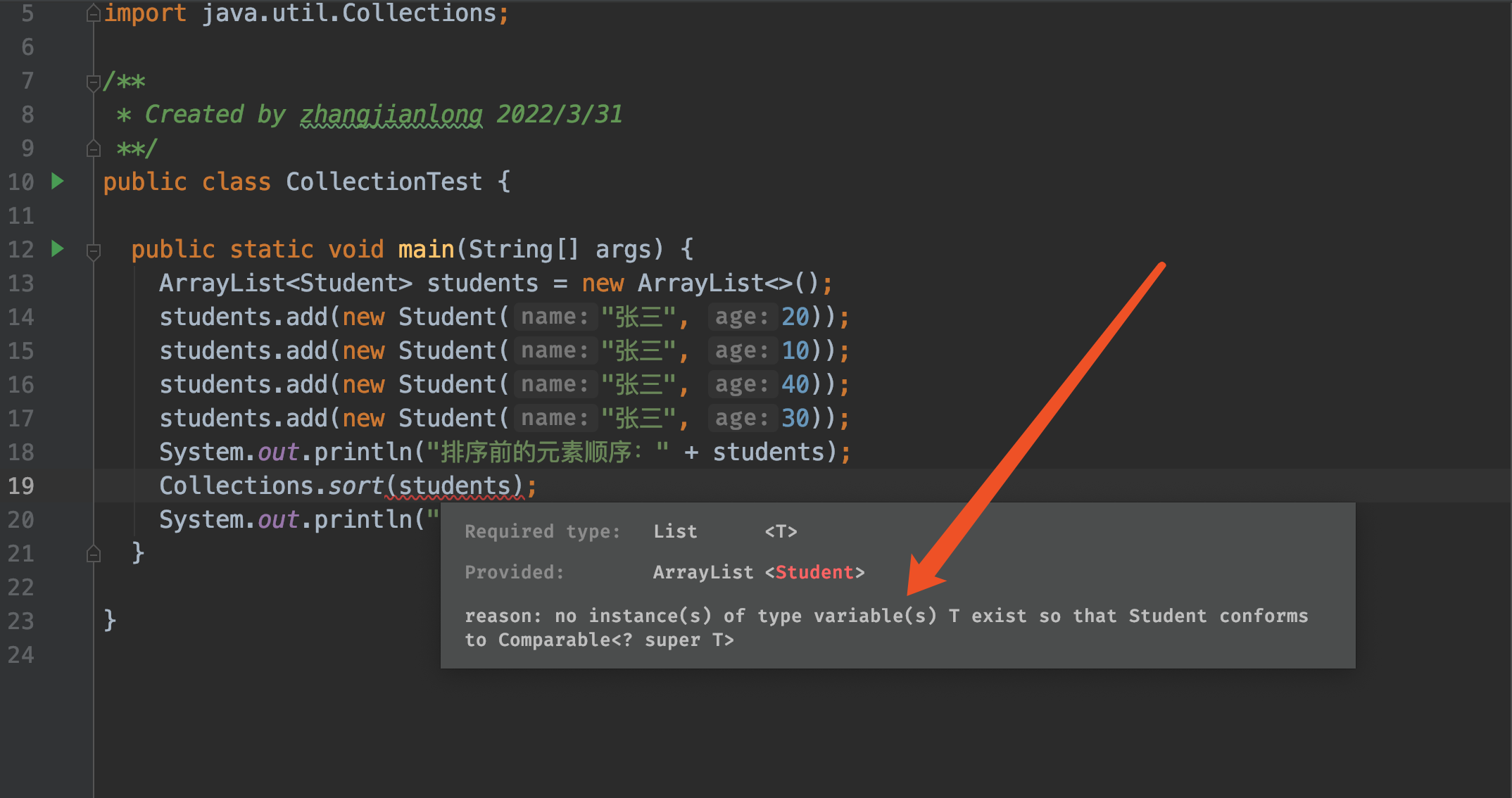The width and height of the screenshot is (1512, 798).
Task: Click the misspelled word zhangjianlong in the comment
Action: click(x=391, y=114)
